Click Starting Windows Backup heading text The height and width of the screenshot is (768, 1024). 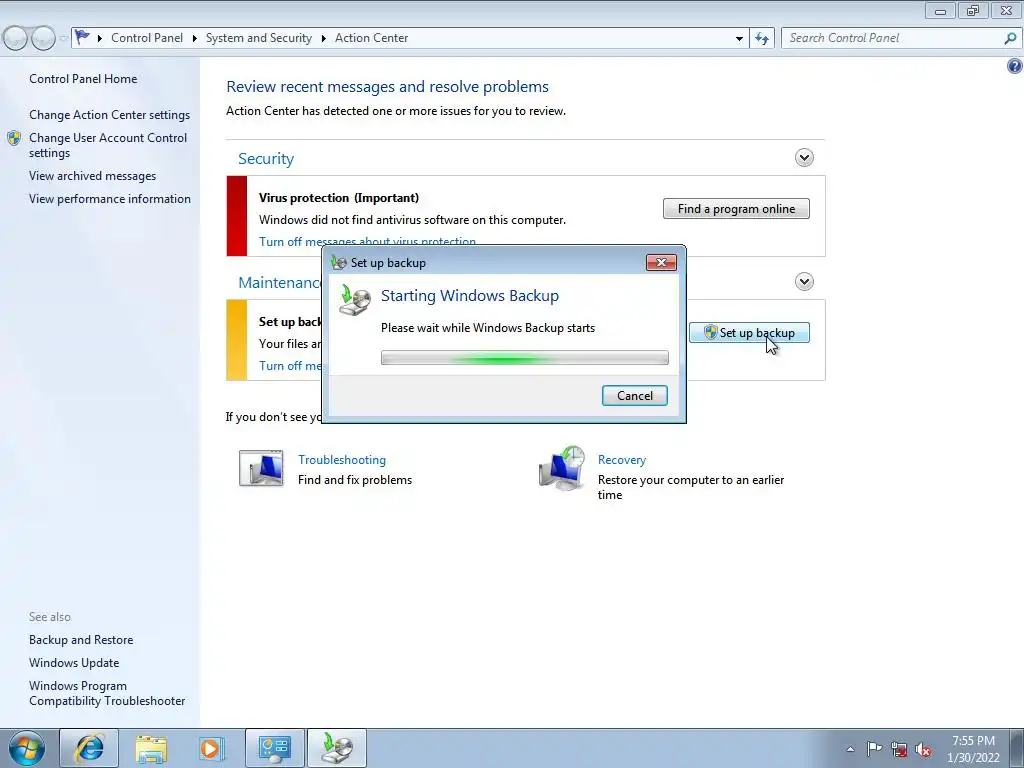pyautogui.click(x=470, y=296)
